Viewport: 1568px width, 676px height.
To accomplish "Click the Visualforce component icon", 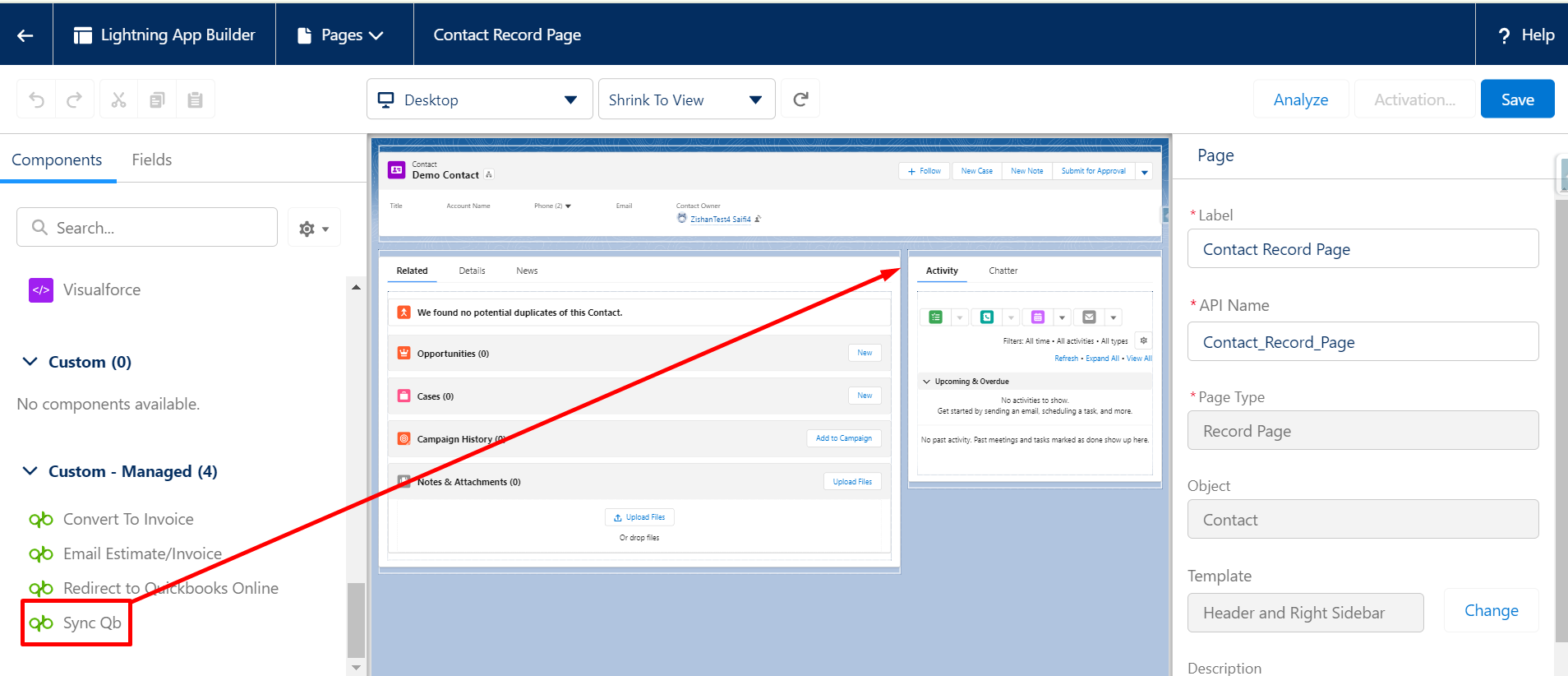I will point(41,289).
